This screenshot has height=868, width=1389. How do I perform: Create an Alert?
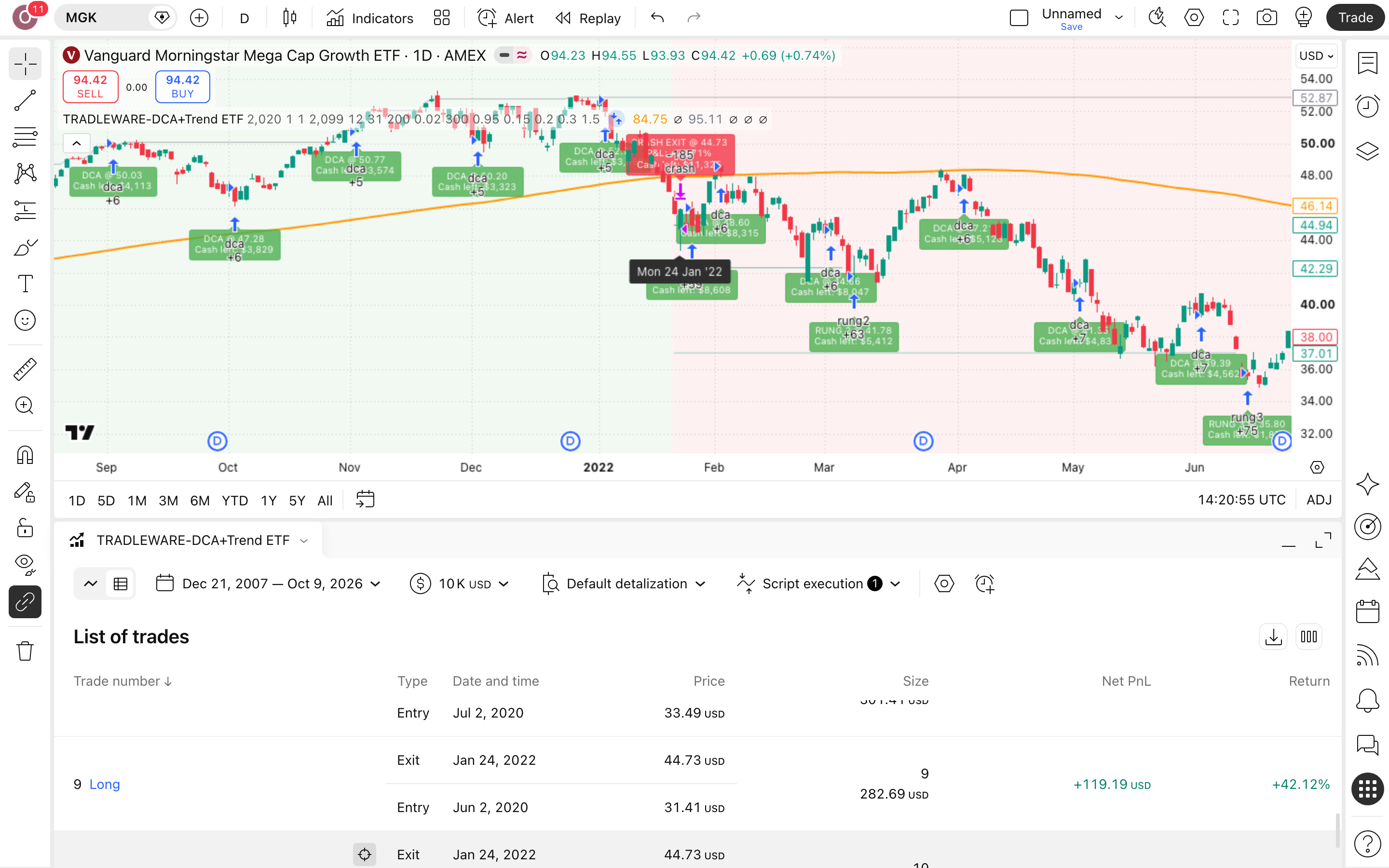pos(505,18)
